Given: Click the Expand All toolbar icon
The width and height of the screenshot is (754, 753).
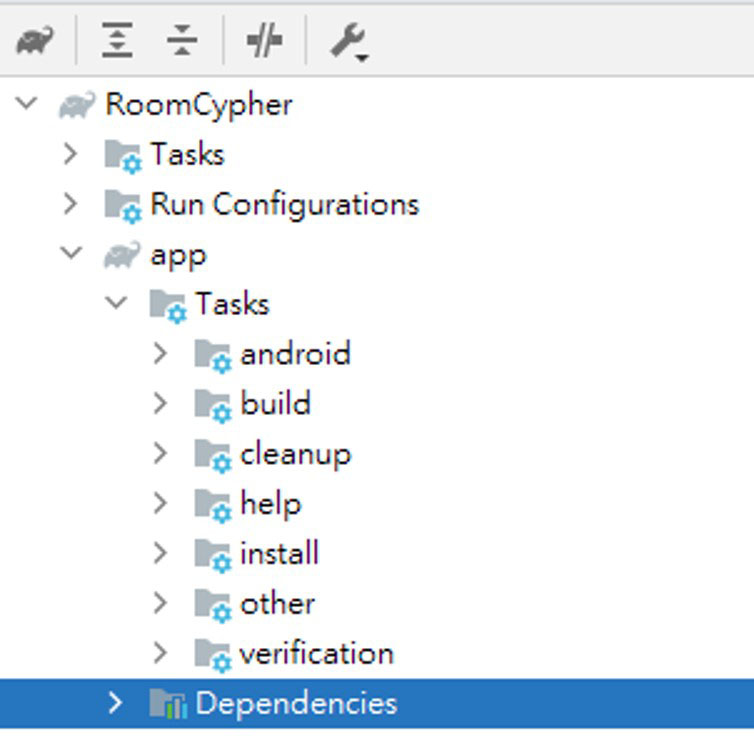Looking at the screenshot, I should pos(118,41).
